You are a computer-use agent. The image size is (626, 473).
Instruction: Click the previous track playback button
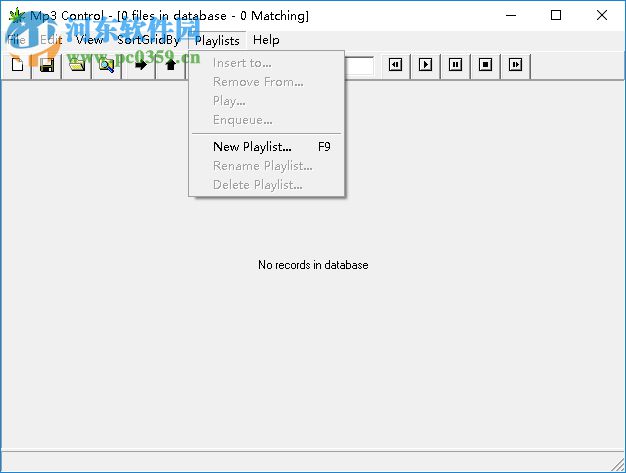coord(395,65)
